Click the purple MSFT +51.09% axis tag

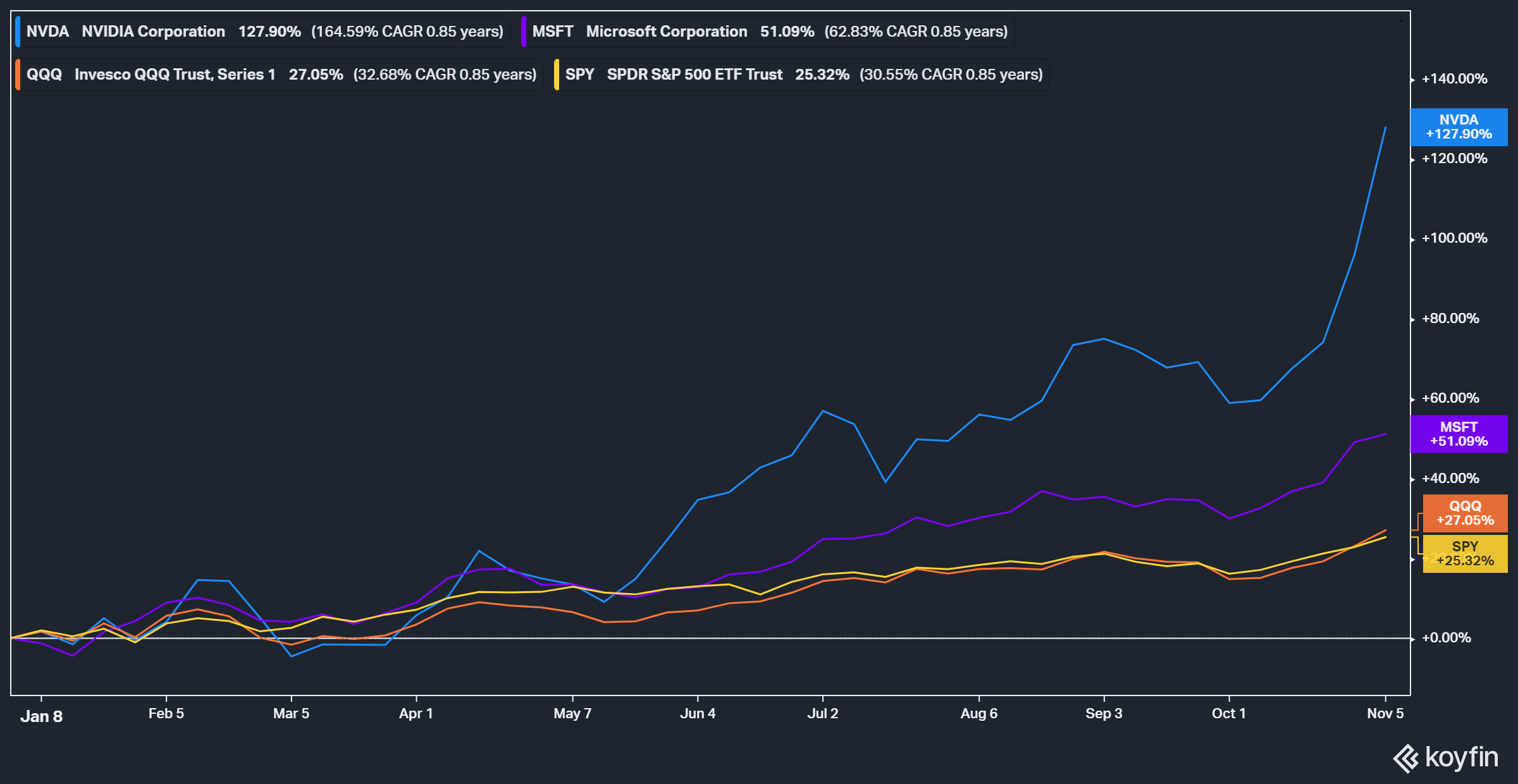(x=1459, y=434)
